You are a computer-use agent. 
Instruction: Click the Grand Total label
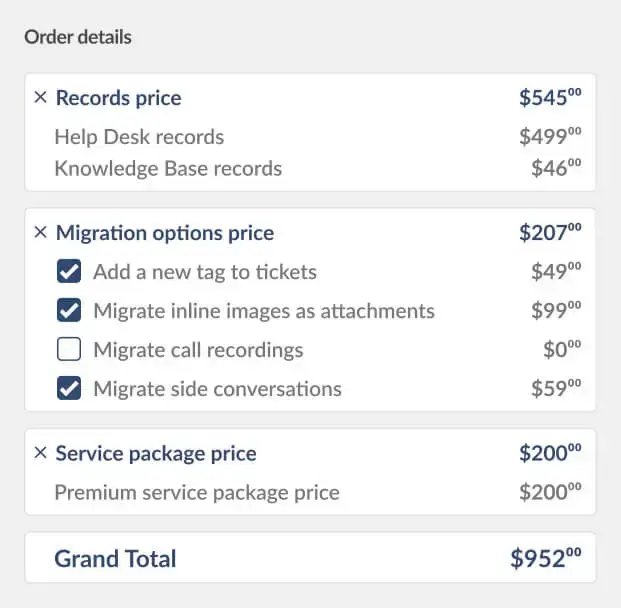115,558
